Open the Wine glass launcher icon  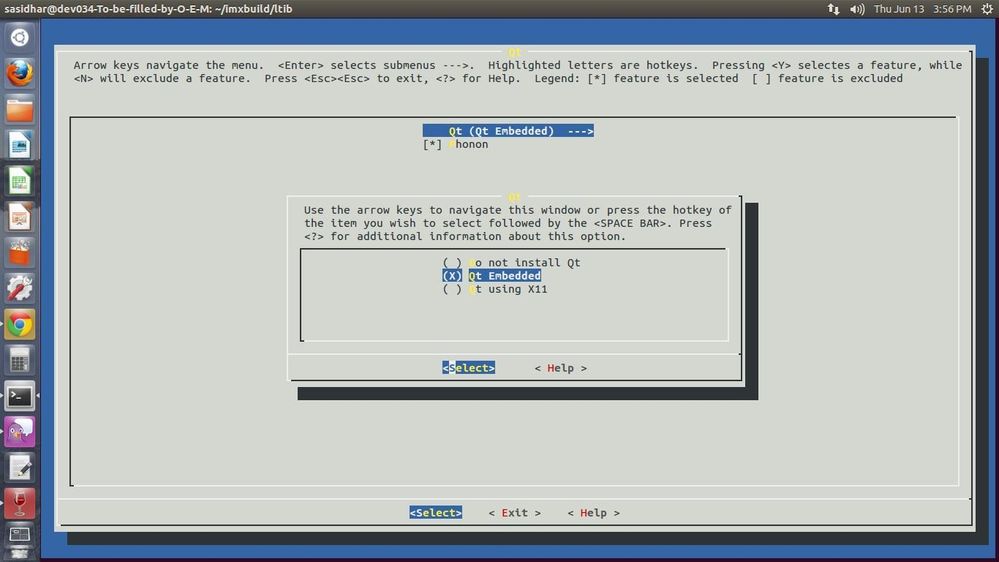[x=19, y=504]
